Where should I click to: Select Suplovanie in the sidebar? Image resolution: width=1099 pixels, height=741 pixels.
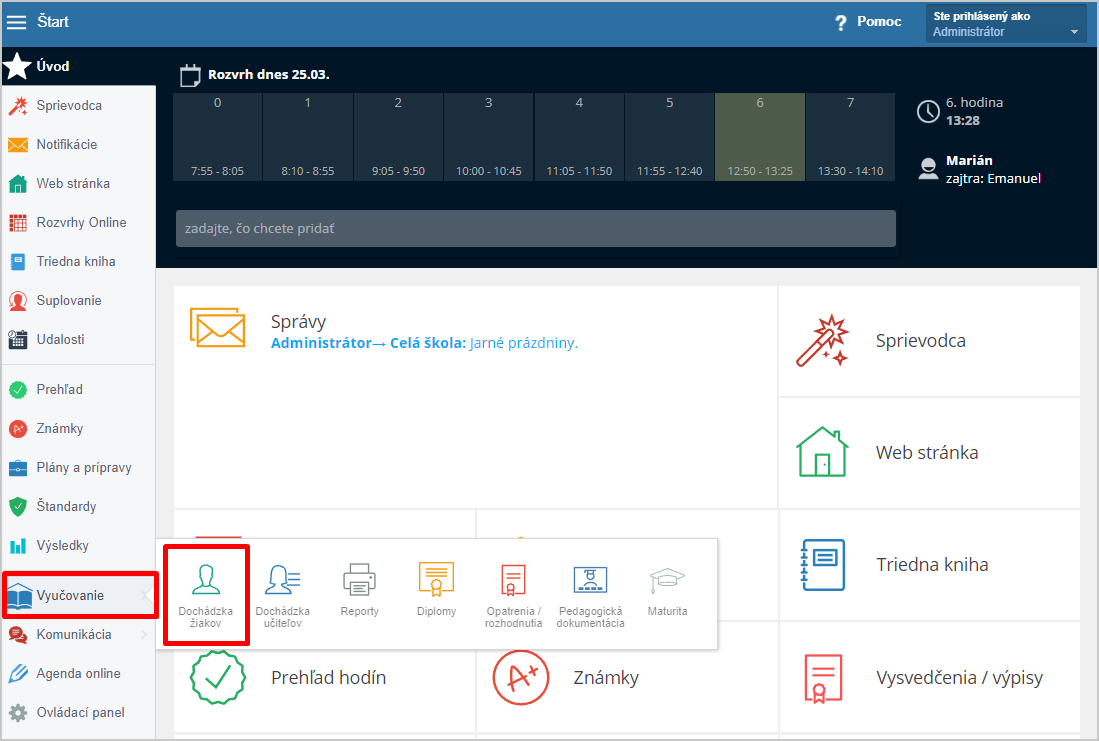68,301
